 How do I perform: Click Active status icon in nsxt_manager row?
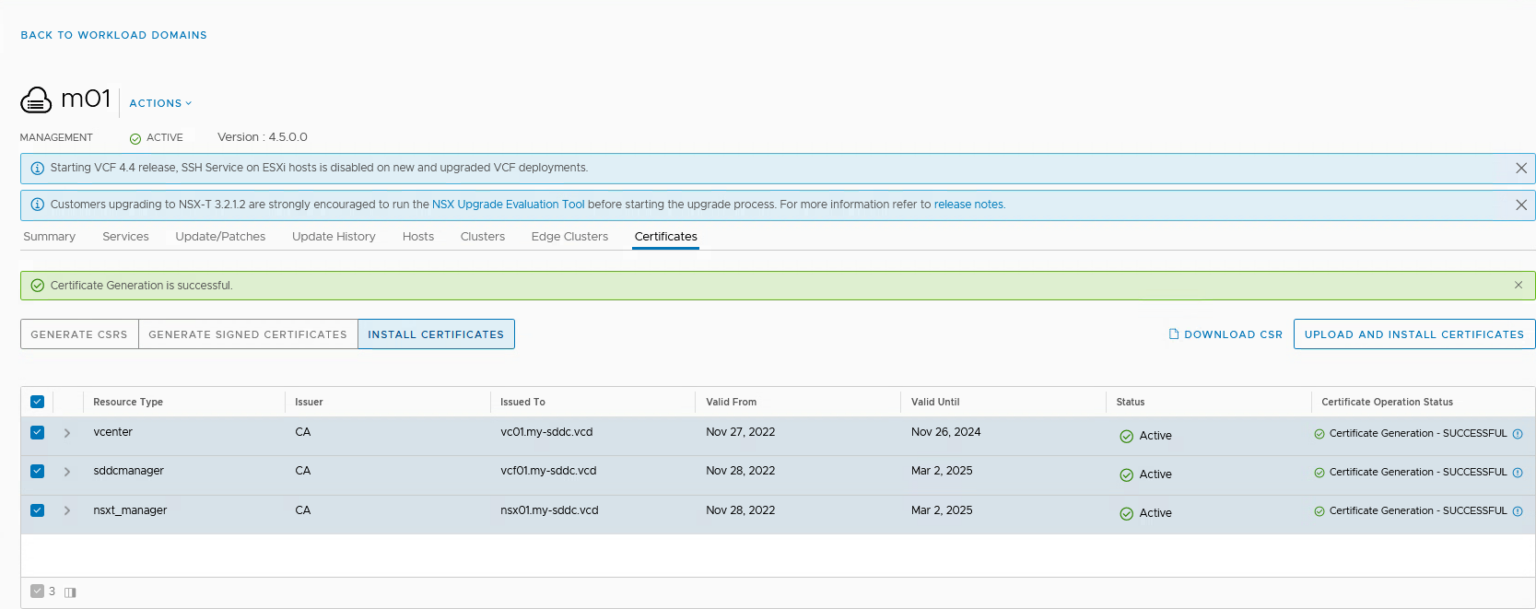point(1126,513)
